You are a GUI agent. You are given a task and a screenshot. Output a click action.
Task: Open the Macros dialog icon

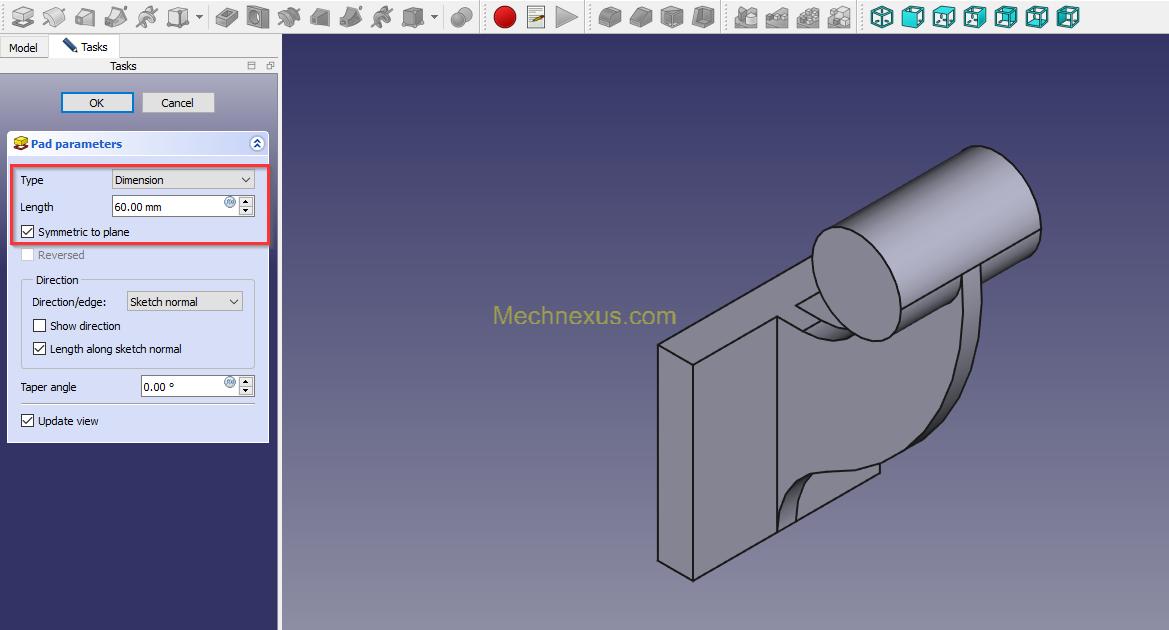536,16
